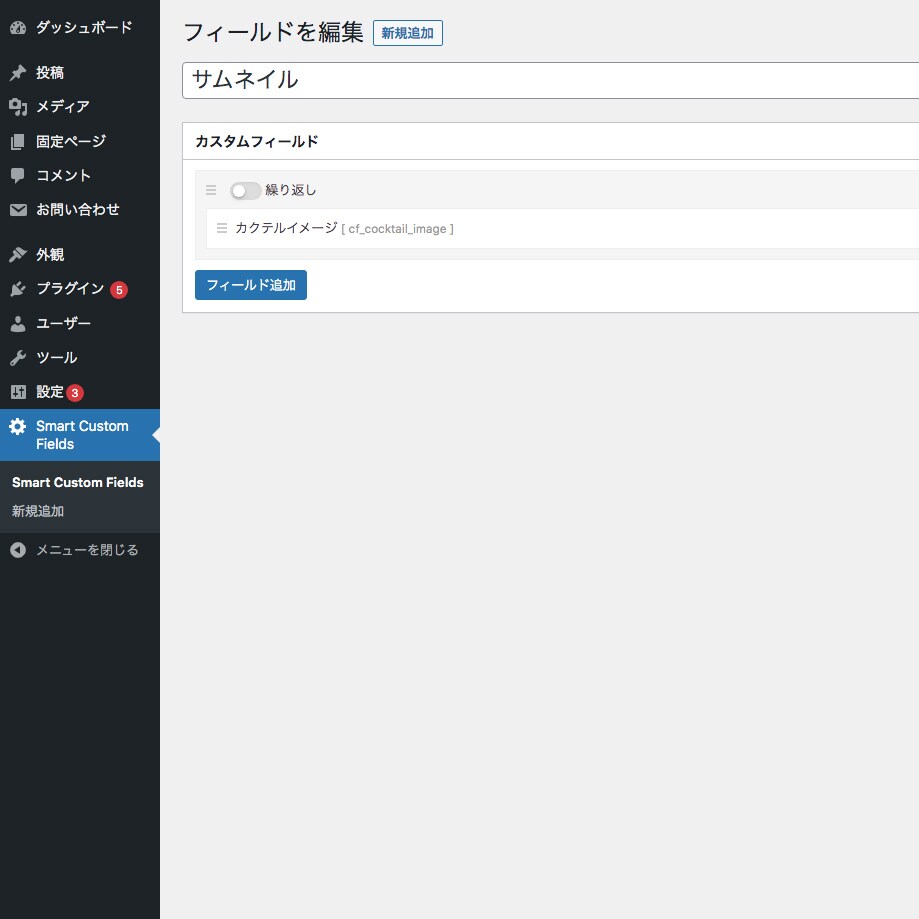Viewport: 919px width, 919px height.
Task: Click the カスタムフィールド panel header
Action: [551, 141]
